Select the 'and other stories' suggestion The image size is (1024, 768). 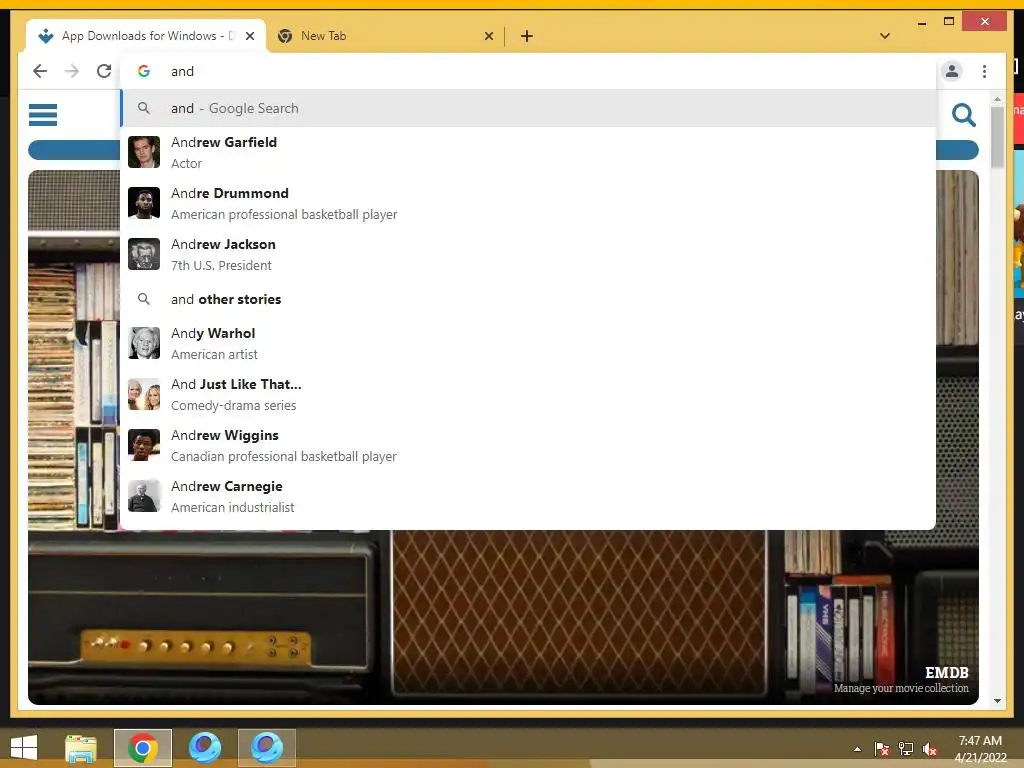pos(528,299)
